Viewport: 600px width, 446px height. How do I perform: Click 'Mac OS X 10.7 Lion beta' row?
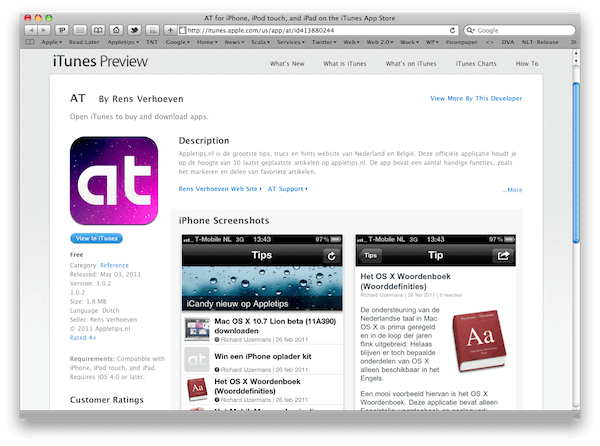262,329
